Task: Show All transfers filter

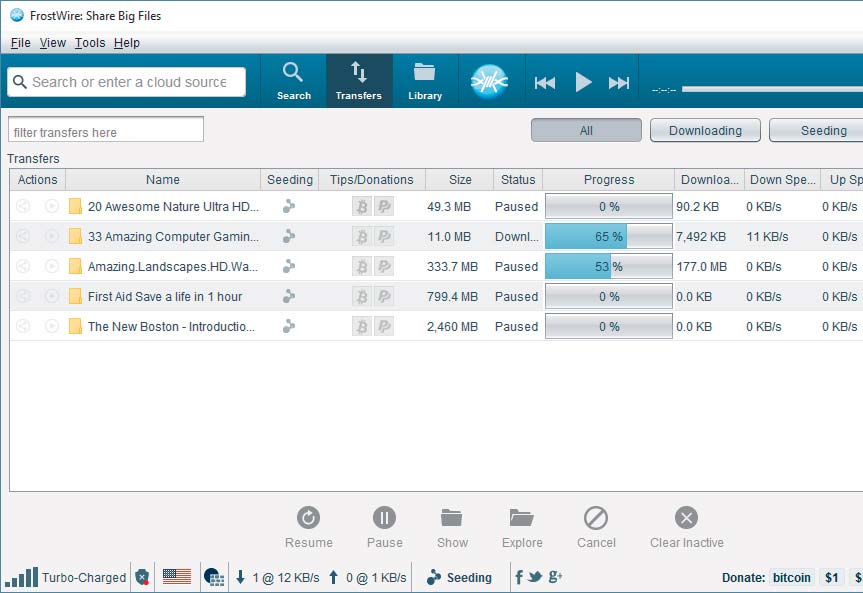Action: coord(586,130)
